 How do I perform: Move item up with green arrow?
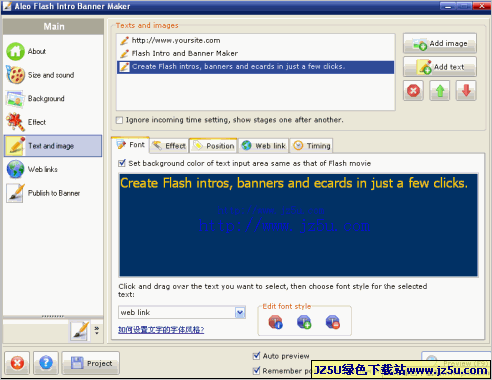coord(440,91)
